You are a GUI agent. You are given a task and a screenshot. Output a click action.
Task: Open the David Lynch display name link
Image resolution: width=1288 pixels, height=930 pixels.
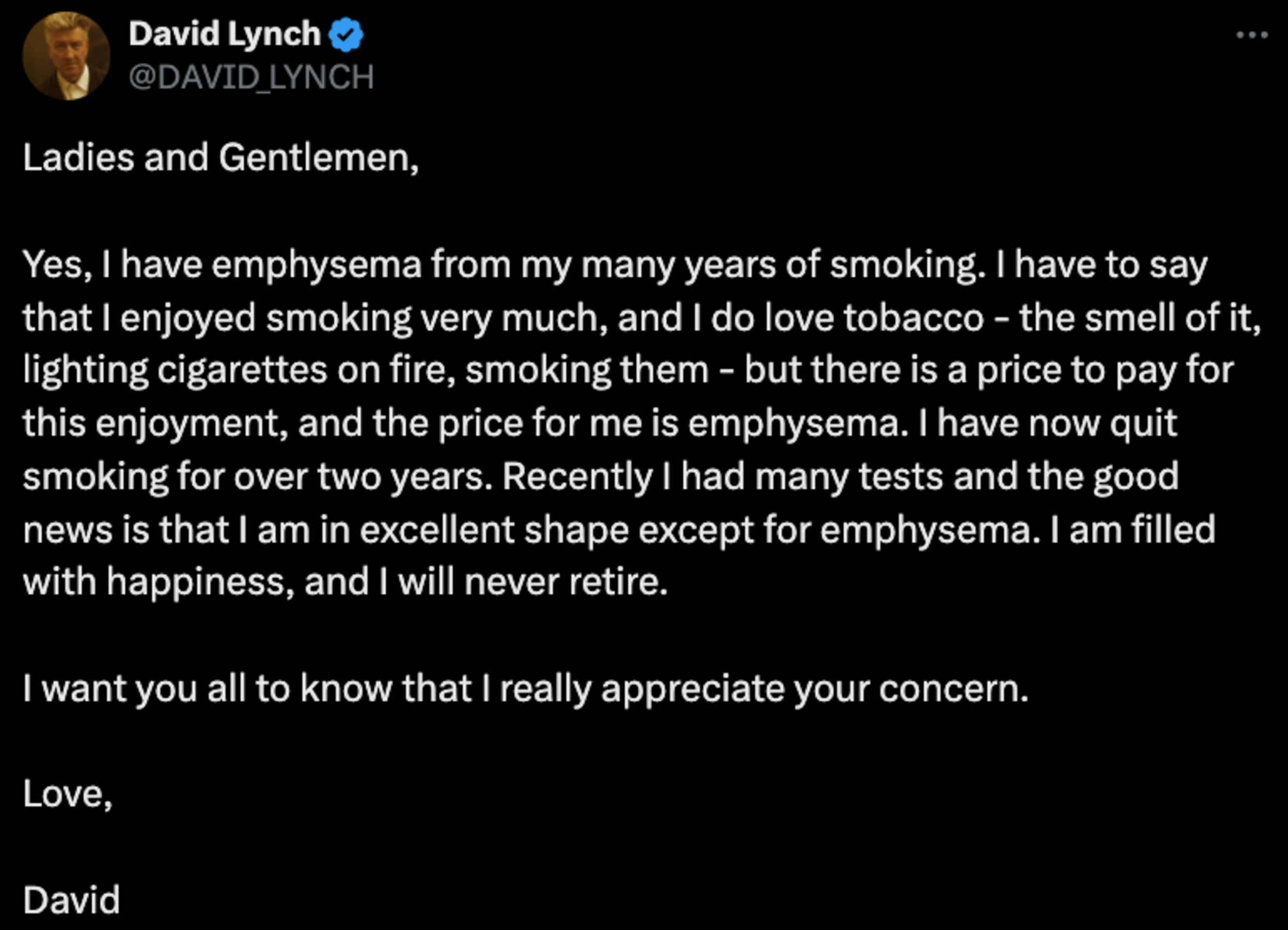[x=224, y=34]
